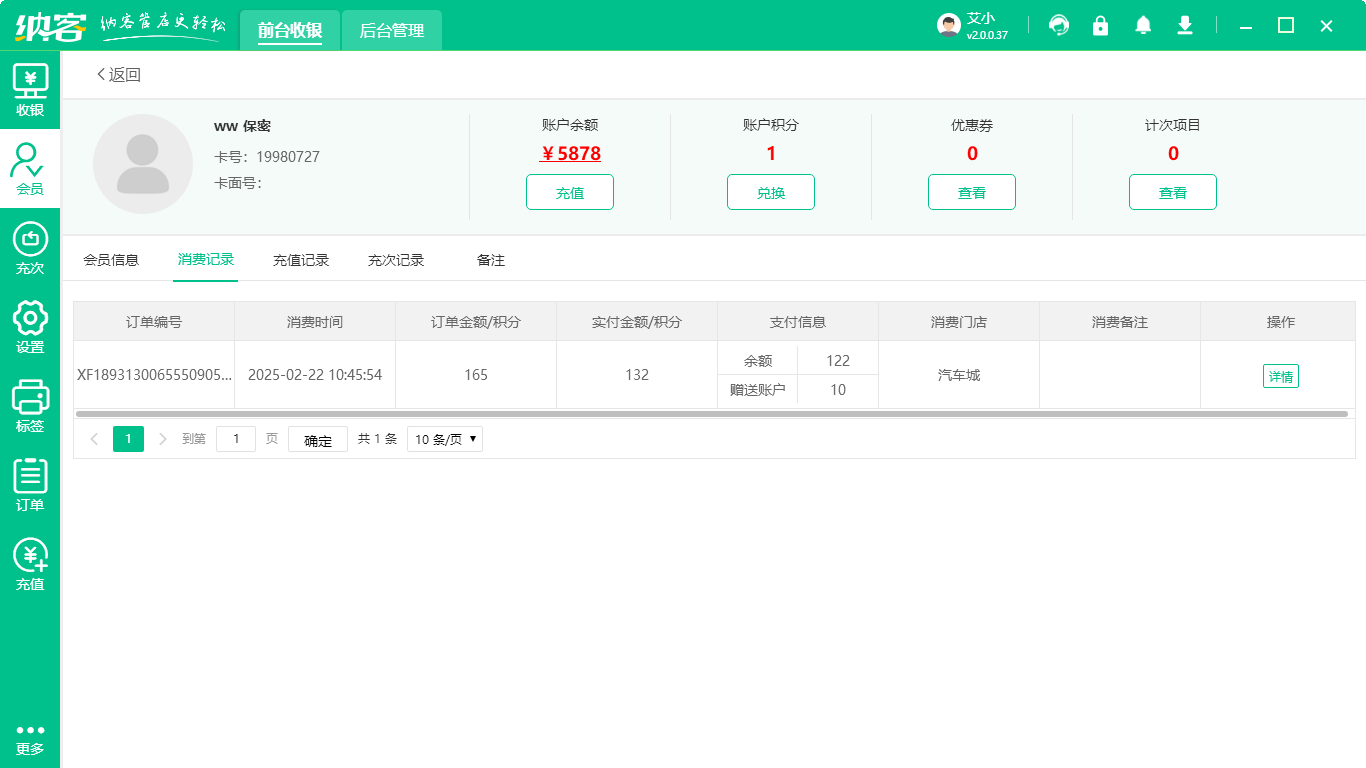The height and width of the screenshot is (768, 1366).
Task: Click the 详情 button for the order
Action: click(1281, 375)
